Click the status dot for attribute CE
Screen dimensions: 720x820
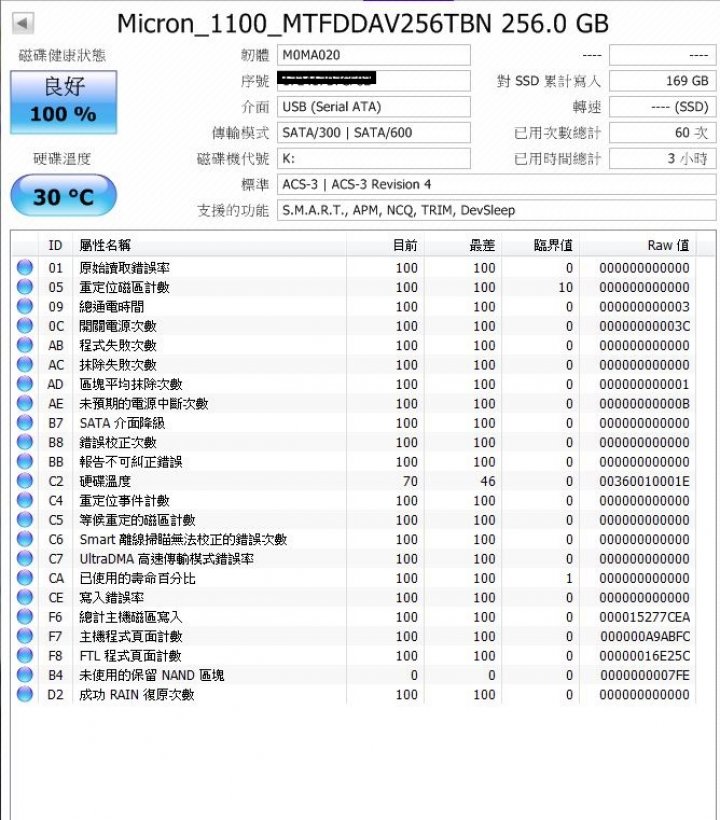[x=25, y=597]
